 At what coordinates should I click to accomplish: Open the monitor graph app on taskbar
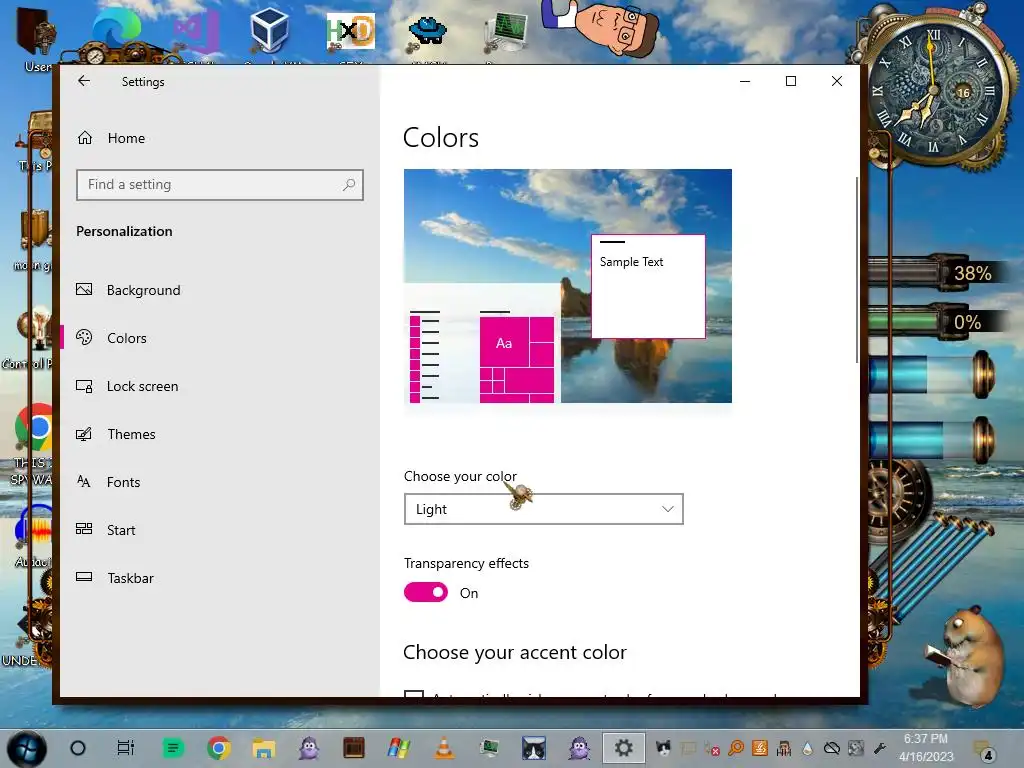[488, 748]
